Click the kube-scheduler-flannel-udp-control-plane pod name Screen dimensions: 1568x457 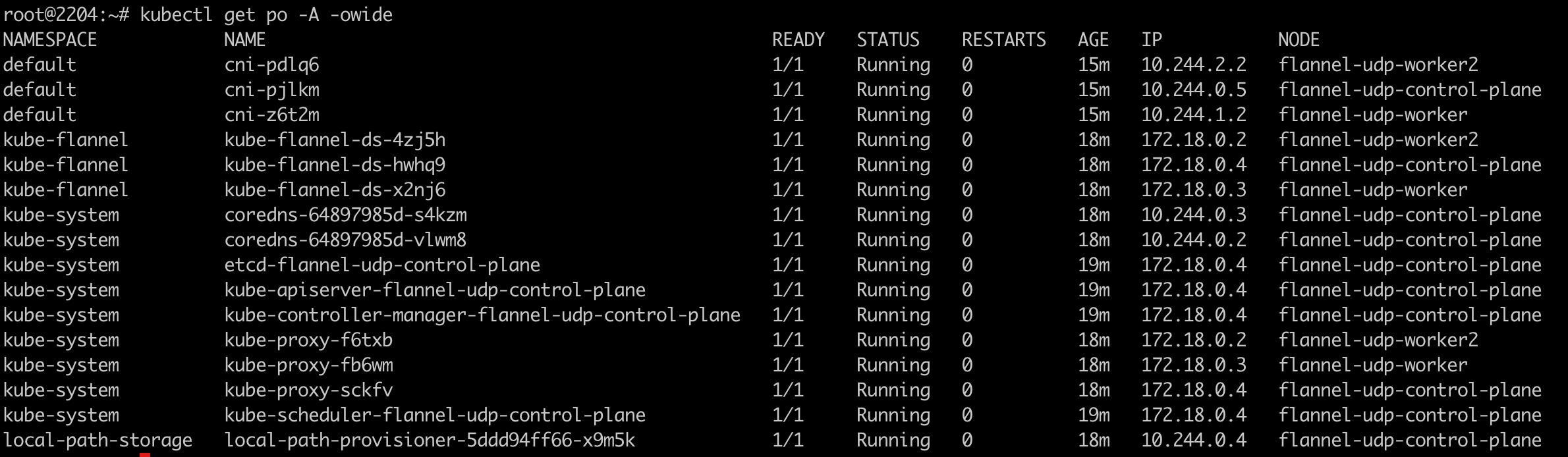(435, 415)
